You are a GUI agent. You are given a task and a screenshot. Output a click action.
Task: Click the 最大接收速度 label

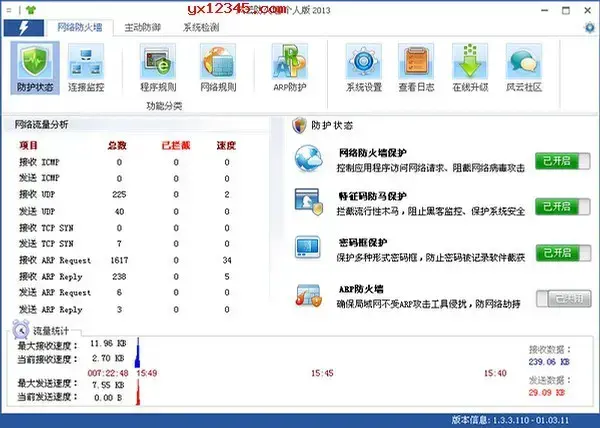[47, 346]
